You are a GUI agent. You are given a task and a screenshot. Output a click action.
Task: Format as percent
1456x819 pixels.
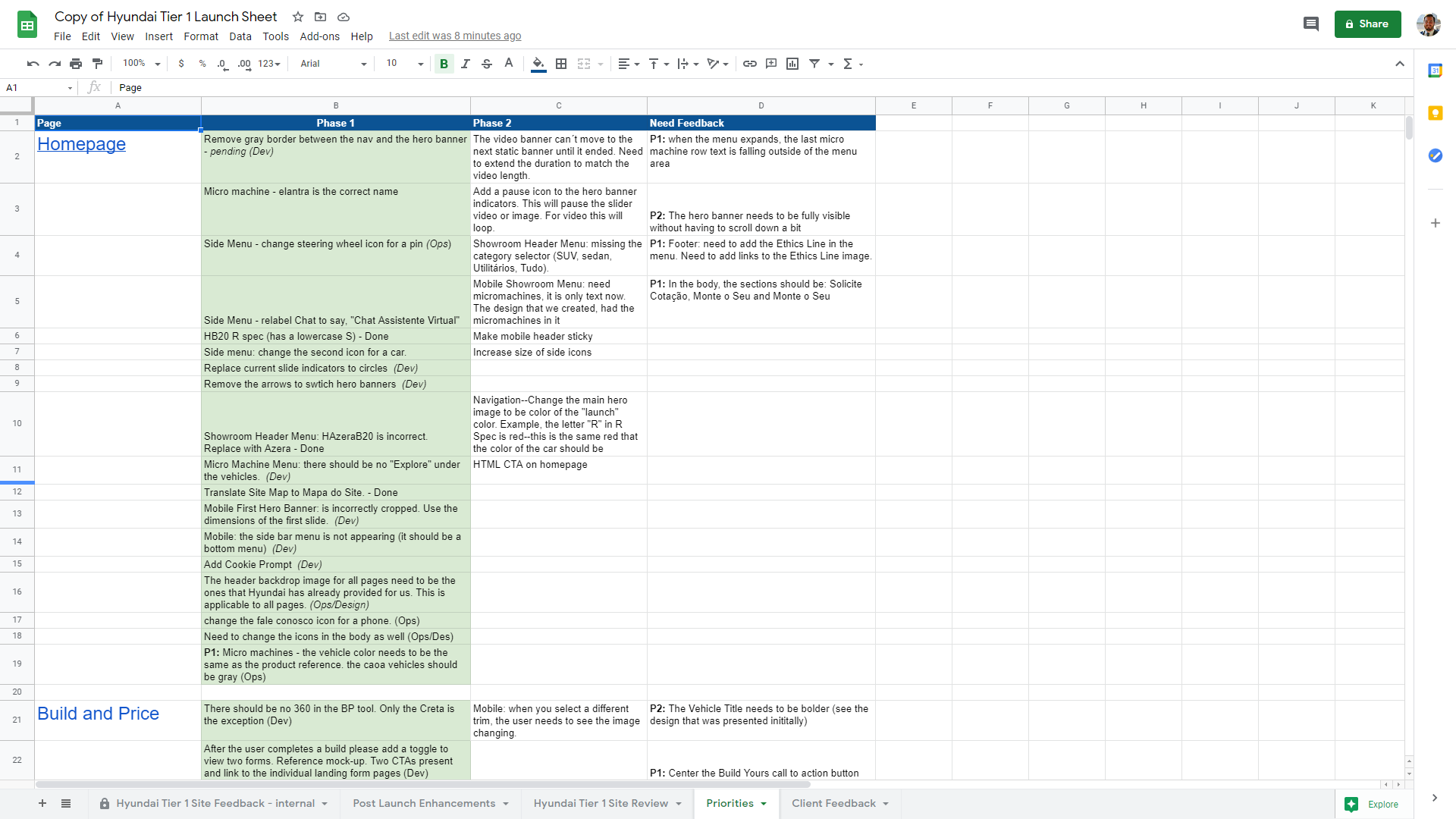202,64
